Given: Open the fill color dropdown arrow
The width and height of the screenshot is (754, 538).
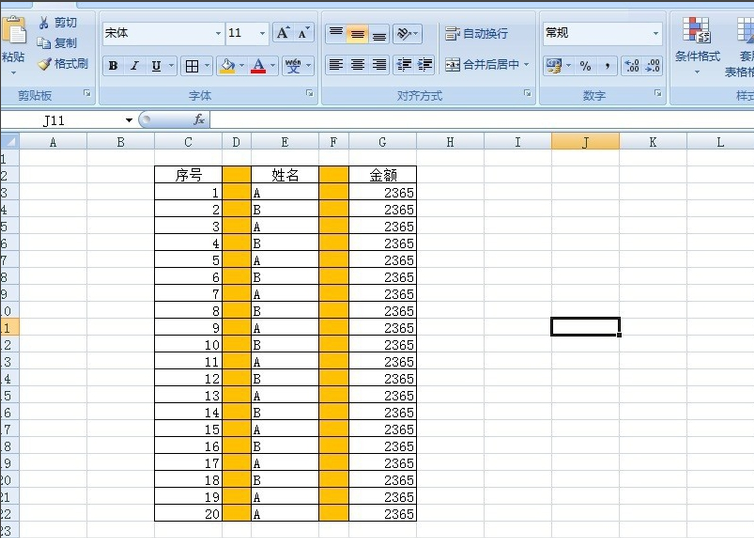Looking at the screenshot, I should click(x=242, y=66).
